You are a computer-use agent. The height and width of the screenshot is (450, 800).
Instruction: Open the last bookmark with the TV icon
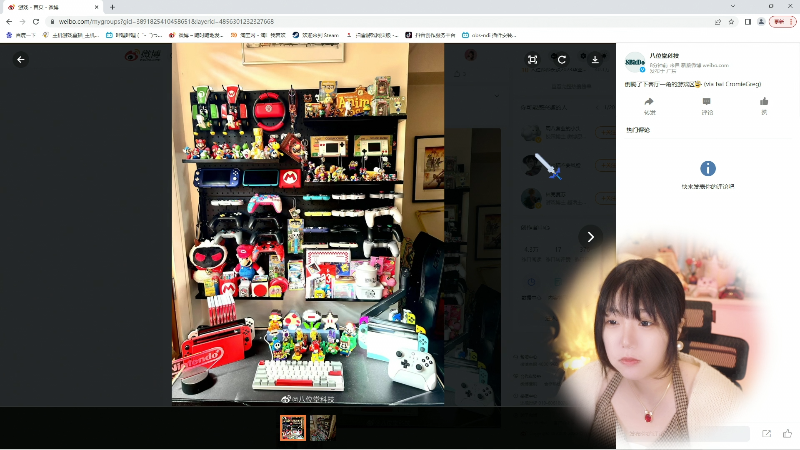click(489, 35)
